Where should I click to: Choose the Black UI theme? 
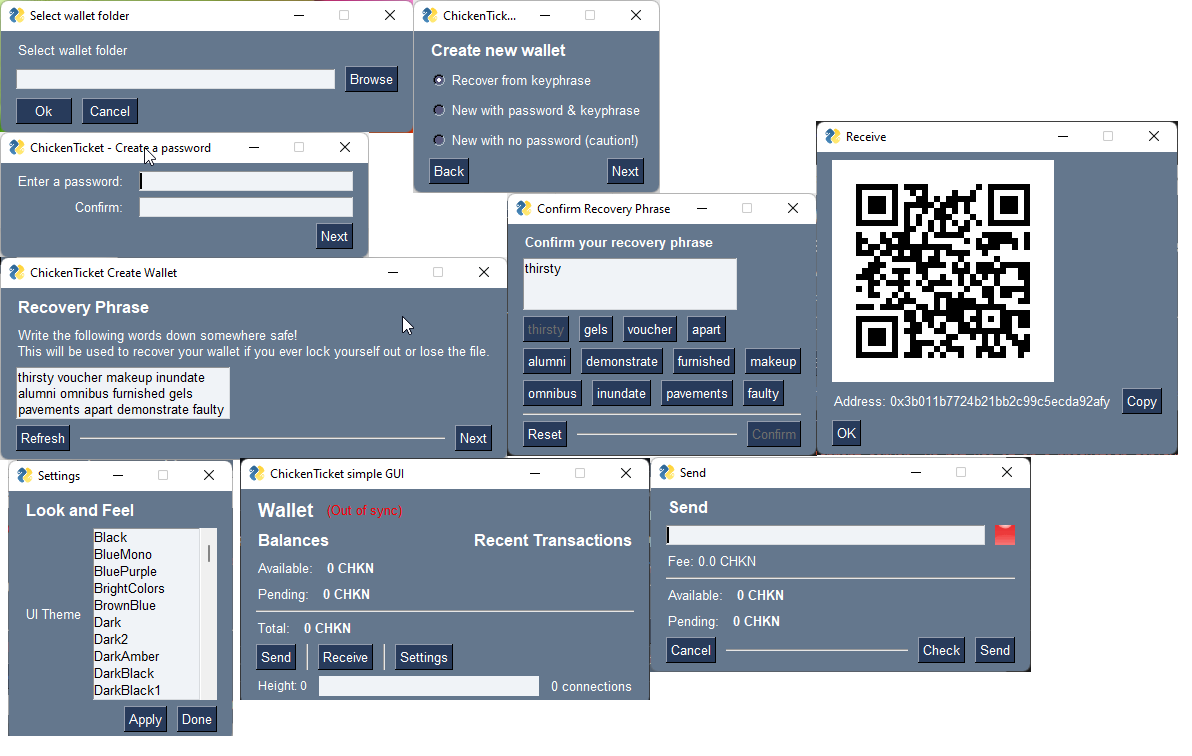(146, 538)
